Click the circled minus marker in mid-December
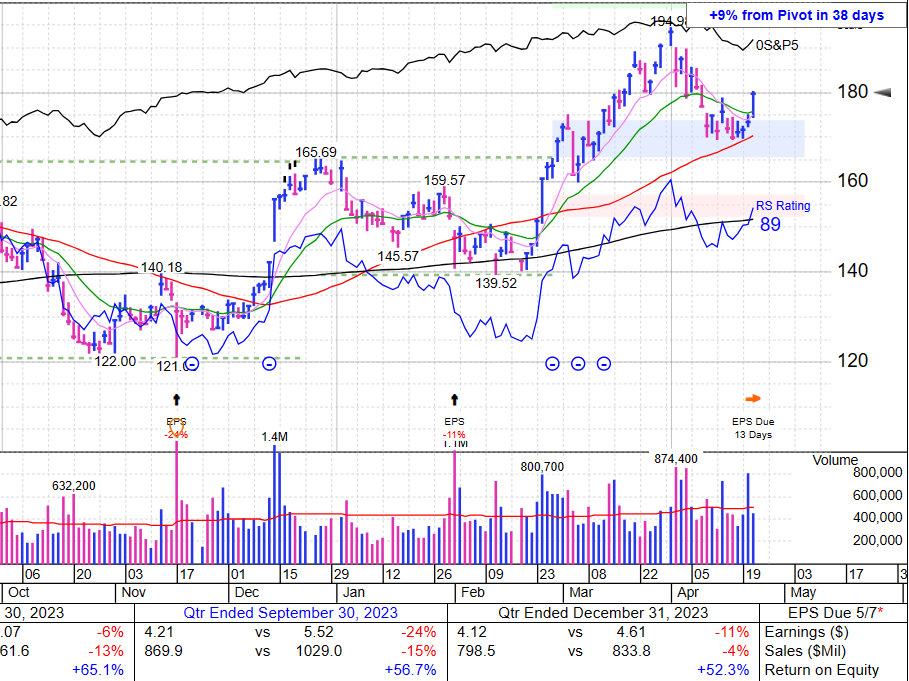The image size is (909, 681). 268,363
